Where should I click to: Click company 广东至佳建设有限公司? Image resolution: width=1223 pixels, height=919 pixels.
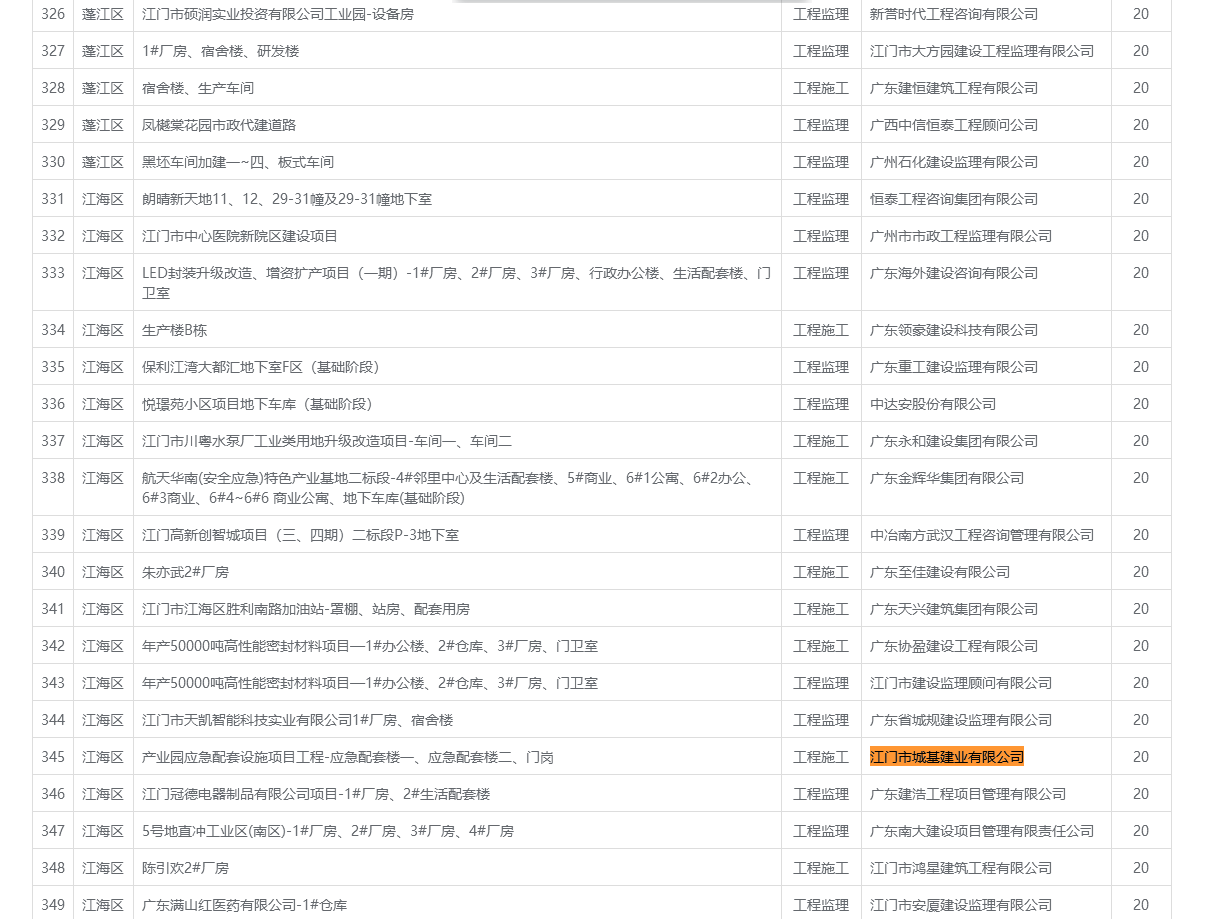(x=940, y=572)
